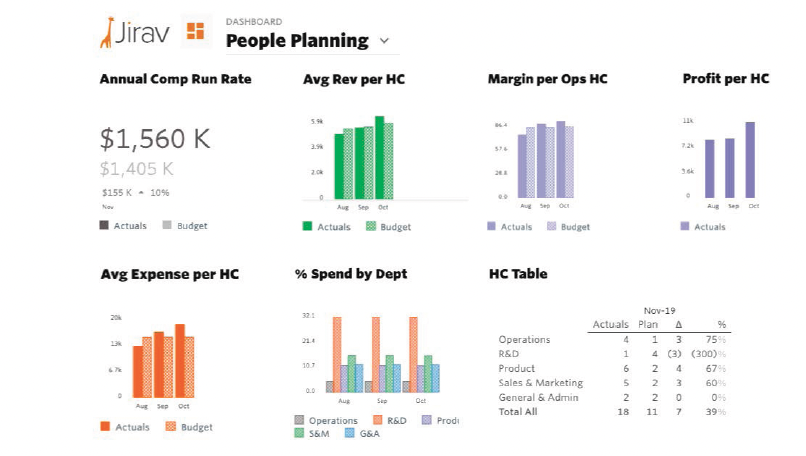Open the orange dashboard grid icon
Image resolution: width=806 pixels, height=456 pixels.
pos(195,31)
